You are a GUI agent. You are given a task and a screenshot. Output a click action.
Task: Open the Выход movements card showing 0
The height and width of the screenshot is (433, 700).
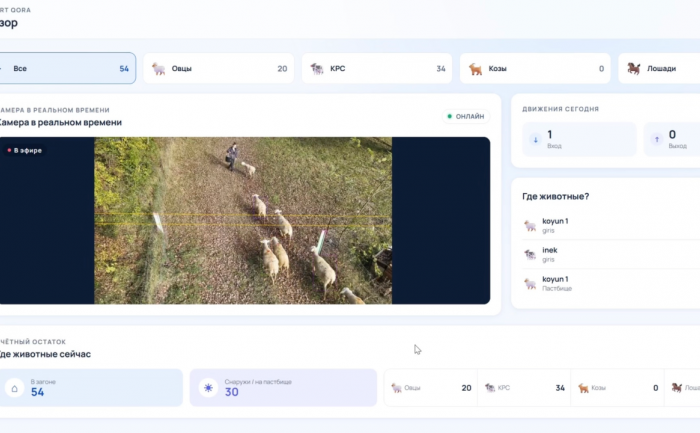click(x=672, y=139)
